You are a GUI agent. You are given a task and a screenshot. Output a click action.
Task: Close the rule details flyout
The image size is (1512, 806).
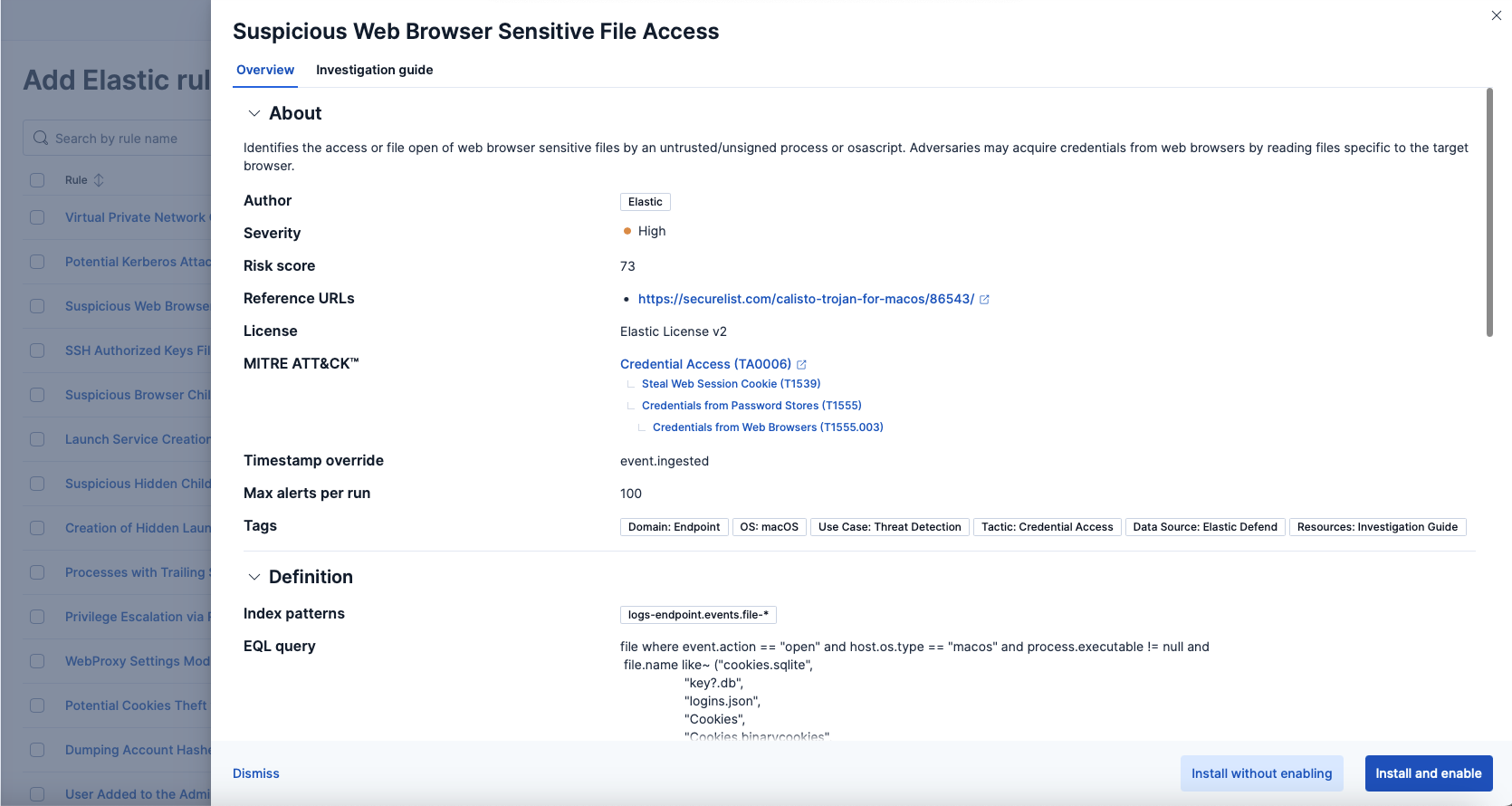click(x=1496, y=15)
